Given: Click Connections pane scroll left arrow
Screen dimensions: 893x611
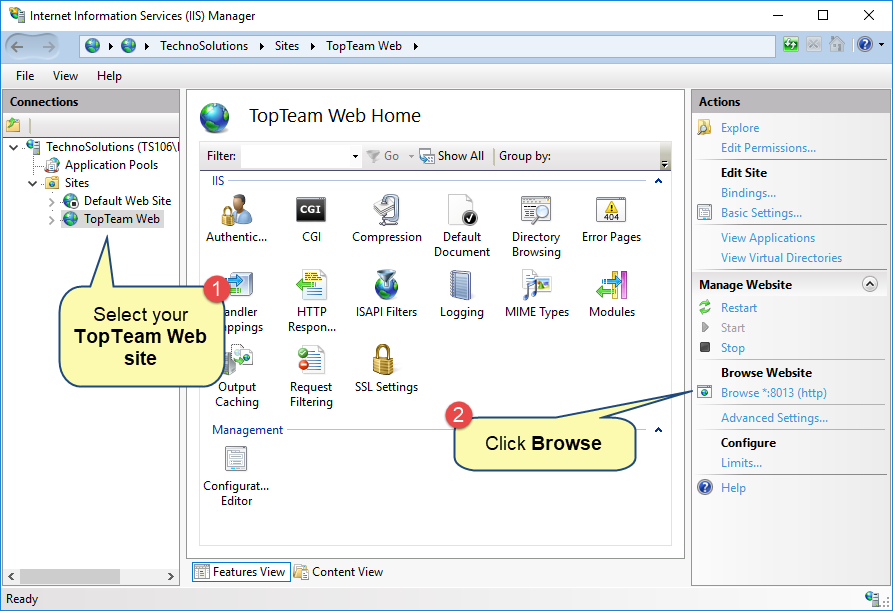Looking at the screenshot, I should (11, 576).
